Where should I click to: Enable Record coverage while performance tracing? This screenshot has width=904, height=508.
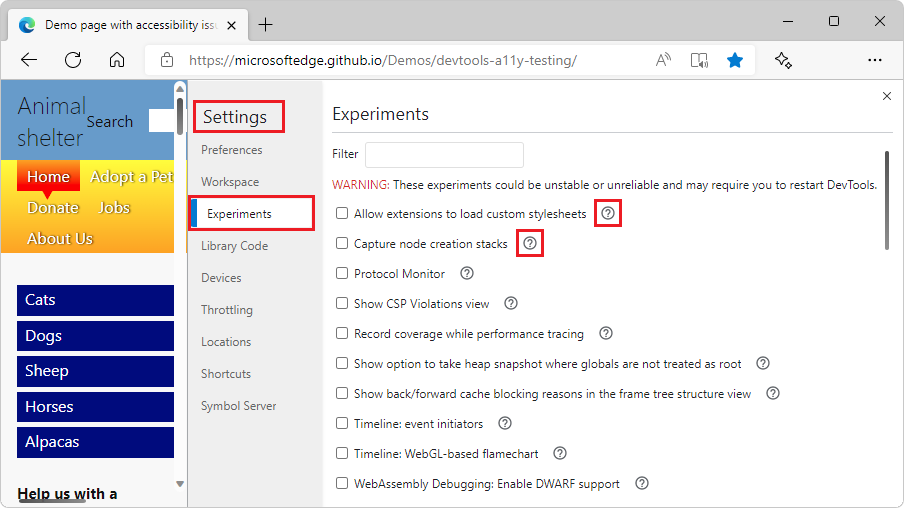(342, 333)
